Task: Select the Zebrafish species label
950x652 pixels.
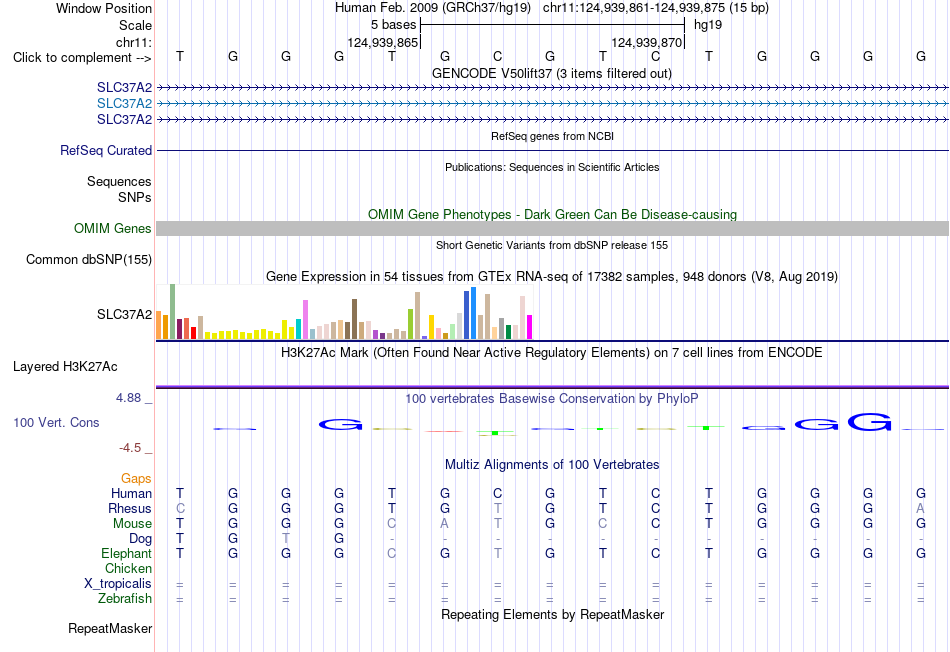Action: [x=125, y=599]
